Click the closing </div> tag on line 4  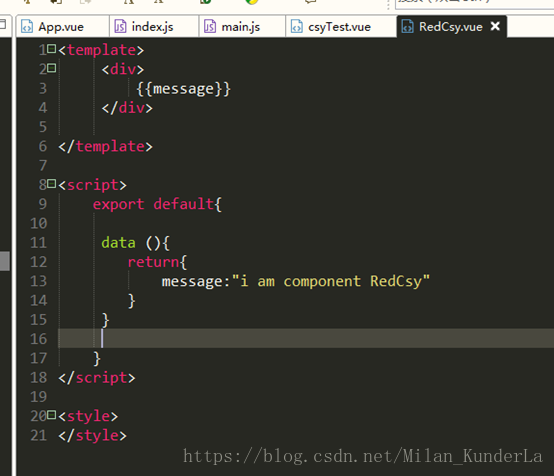(x=127, y=108)
